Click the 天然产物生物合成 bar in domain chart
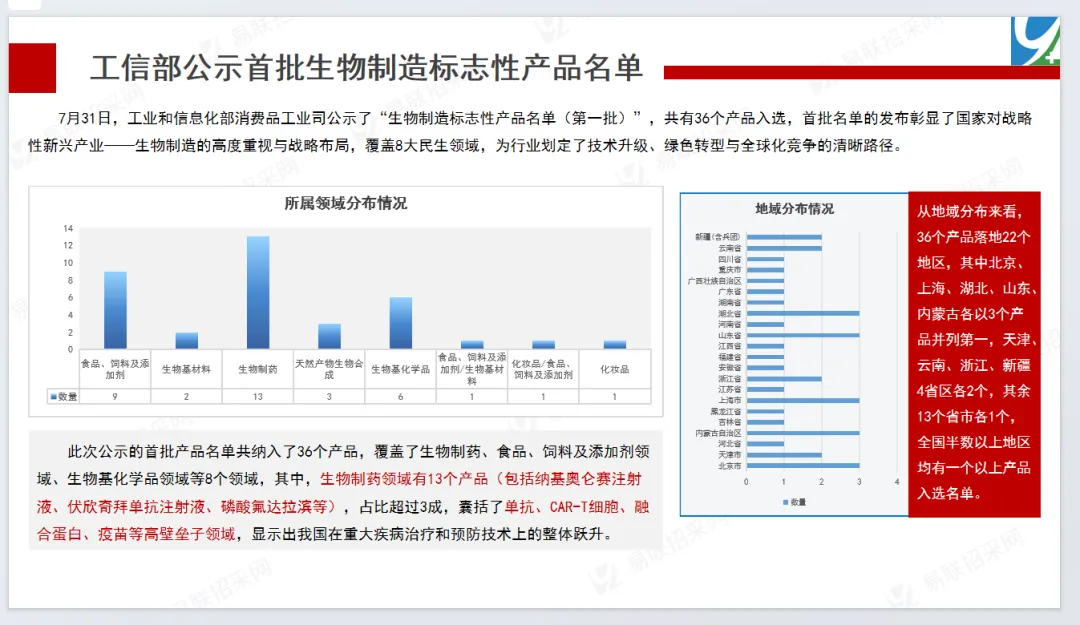 pyautogui.click(x=329, y=336)
